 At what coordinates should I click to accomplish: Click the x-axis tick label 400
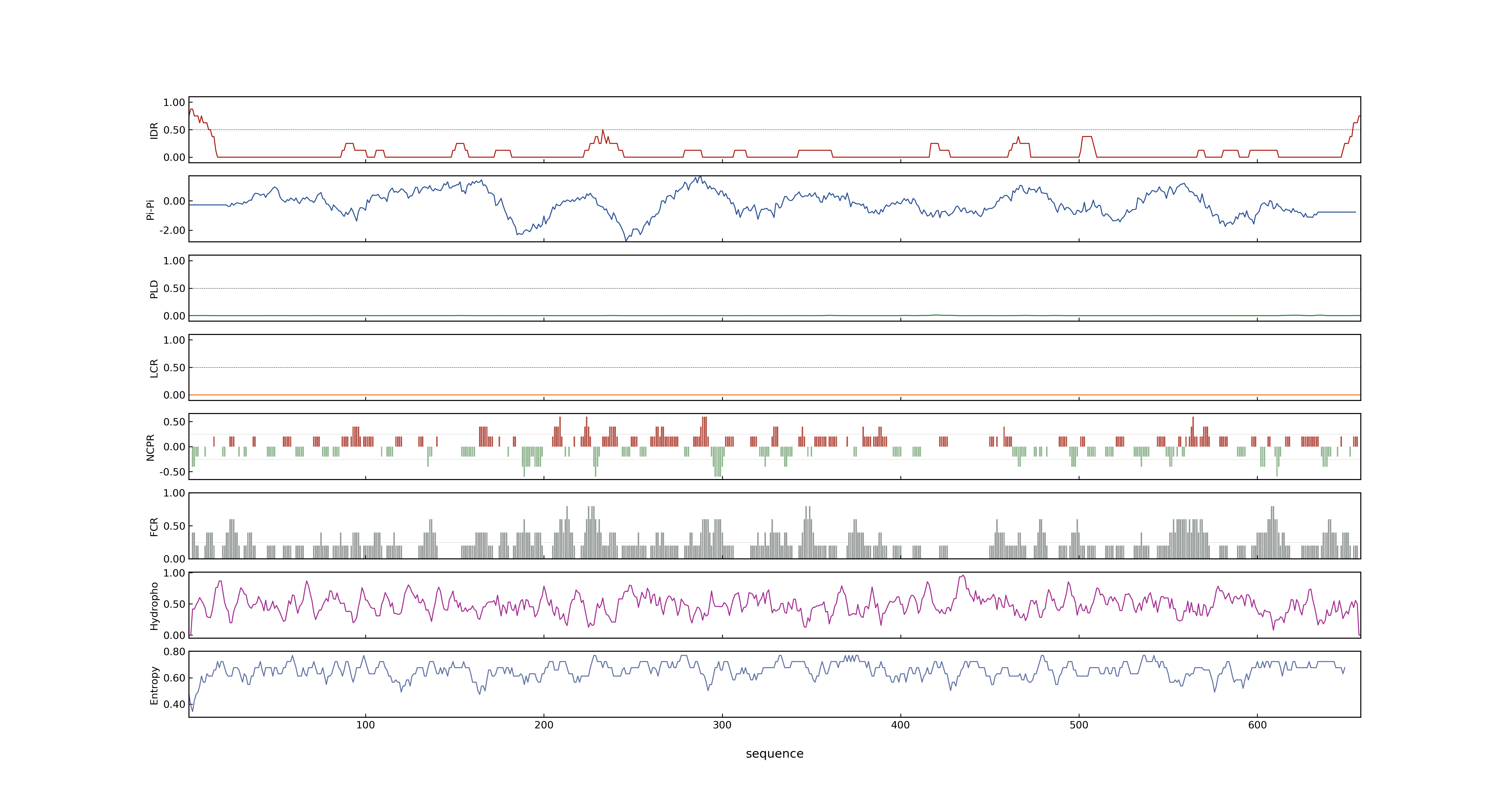(x=900, y=725)
